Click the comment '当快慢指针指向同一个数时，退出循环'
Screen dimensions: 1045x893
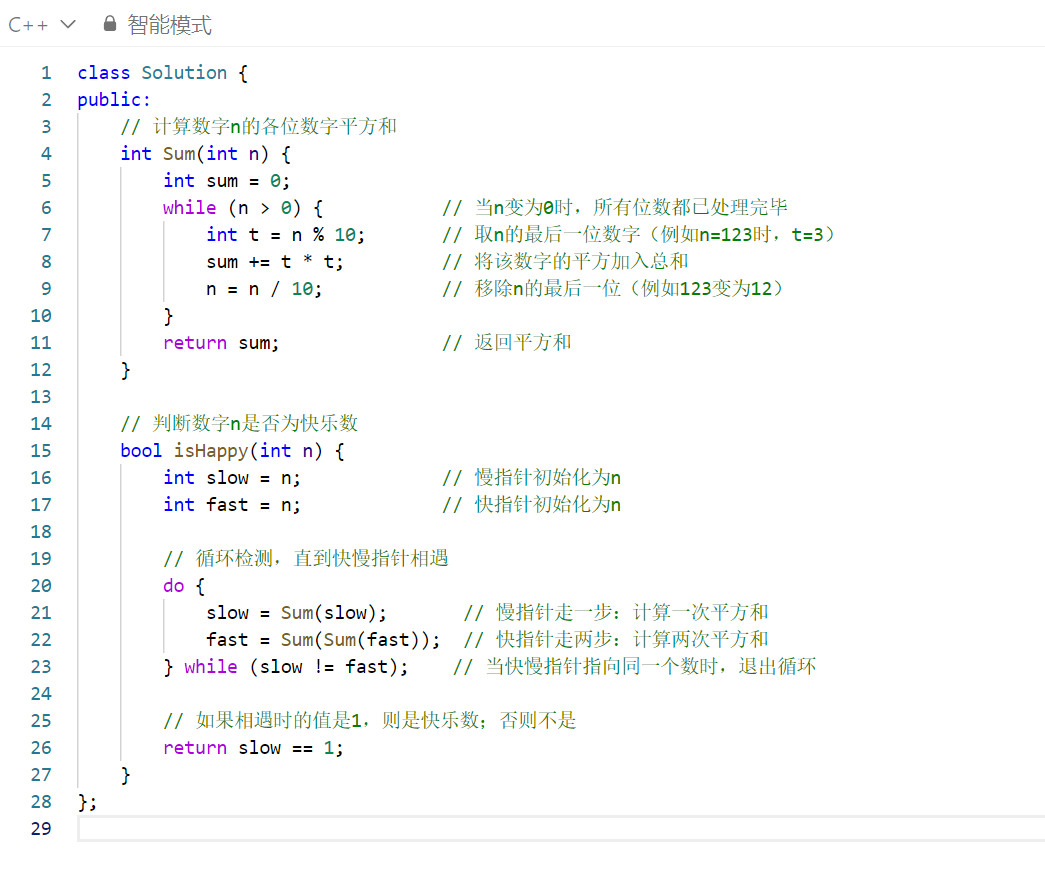point(650,666)
